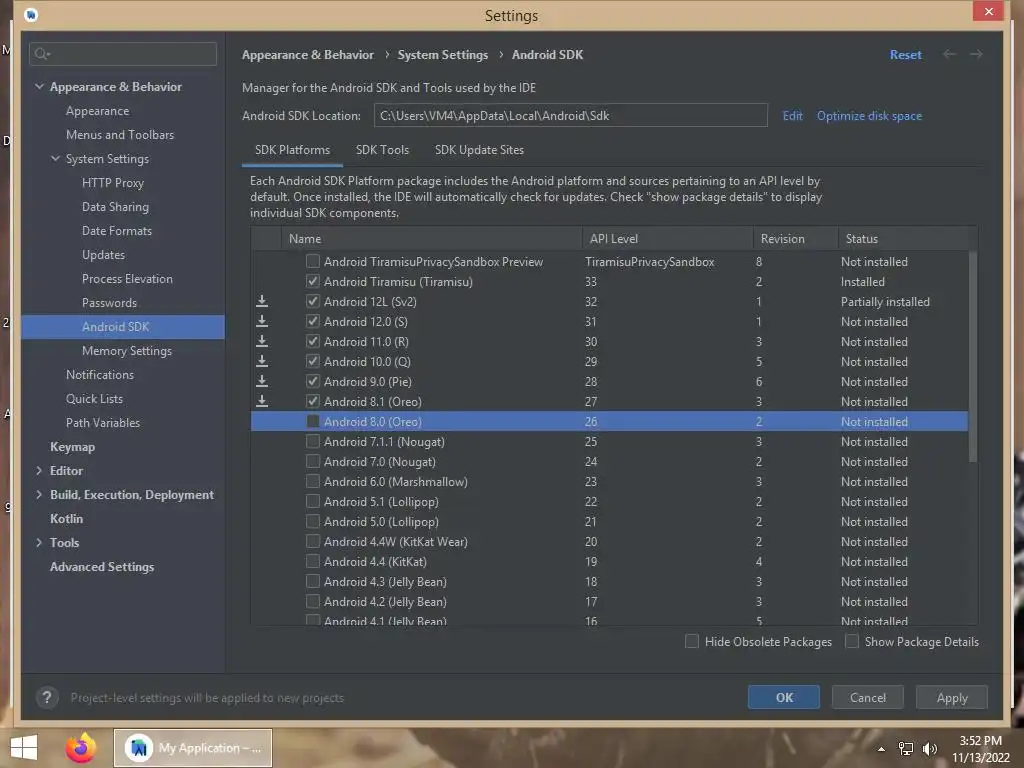This screenshot has height=768, width=1024.
Task: Show hidden tray icons arrow
Action: (x=882, y=749)
